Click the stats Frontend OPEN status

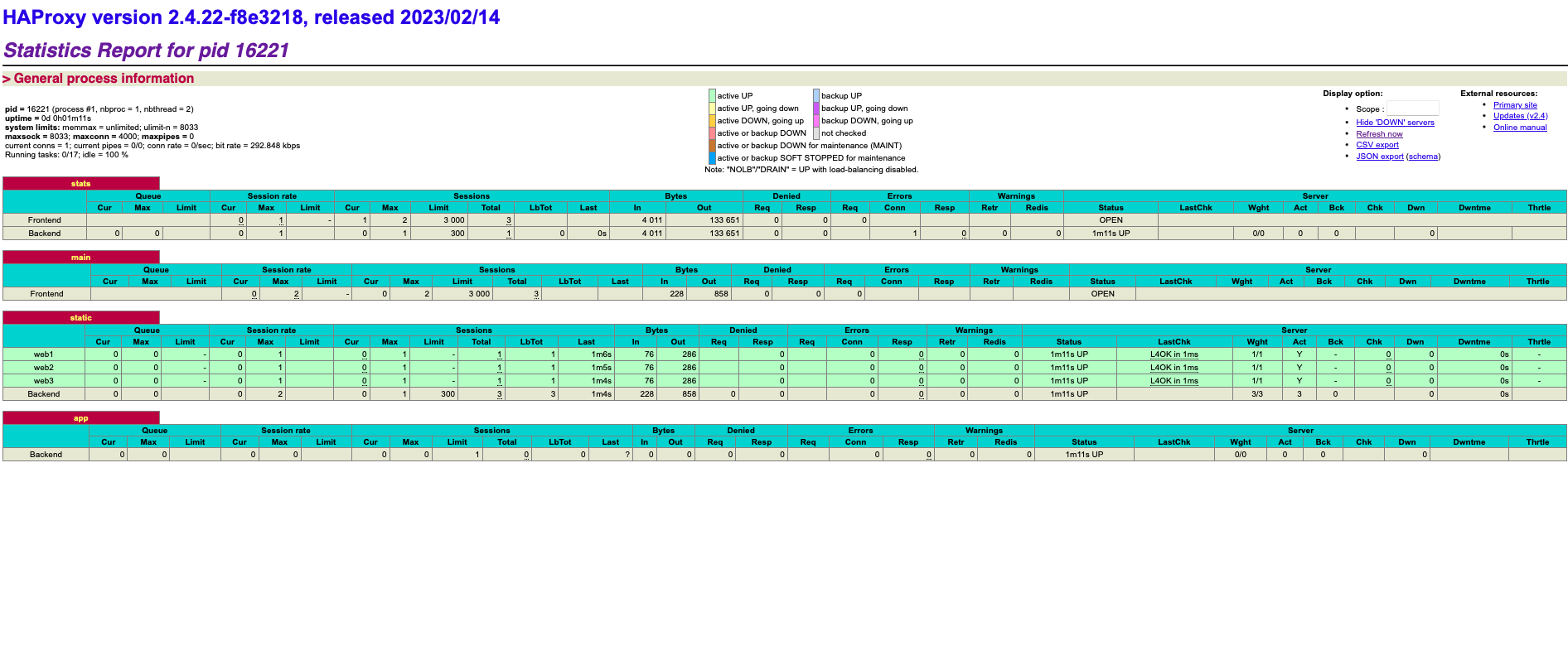(x=1111, y=220)
